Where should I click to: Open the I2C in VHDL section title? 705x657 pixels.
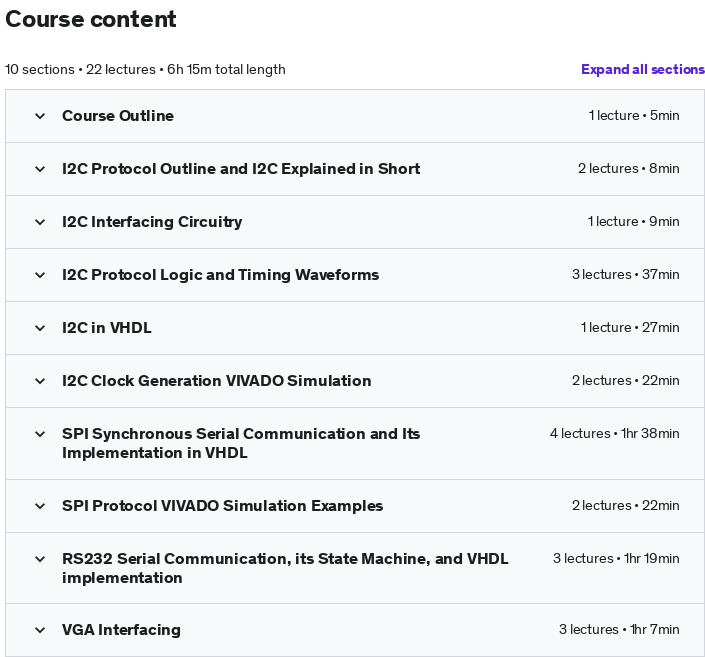[x=107, y=328]
